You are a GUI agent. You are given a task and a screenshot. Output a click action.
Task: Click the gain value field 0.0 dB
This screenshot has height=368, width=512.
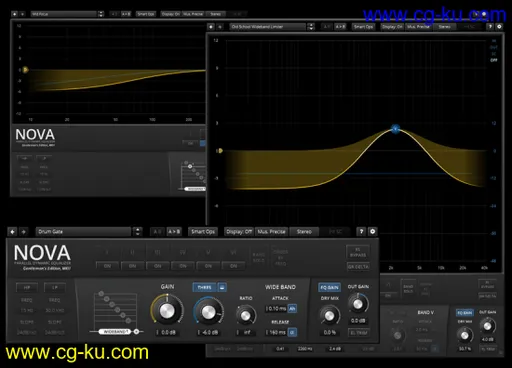(167, 332)
